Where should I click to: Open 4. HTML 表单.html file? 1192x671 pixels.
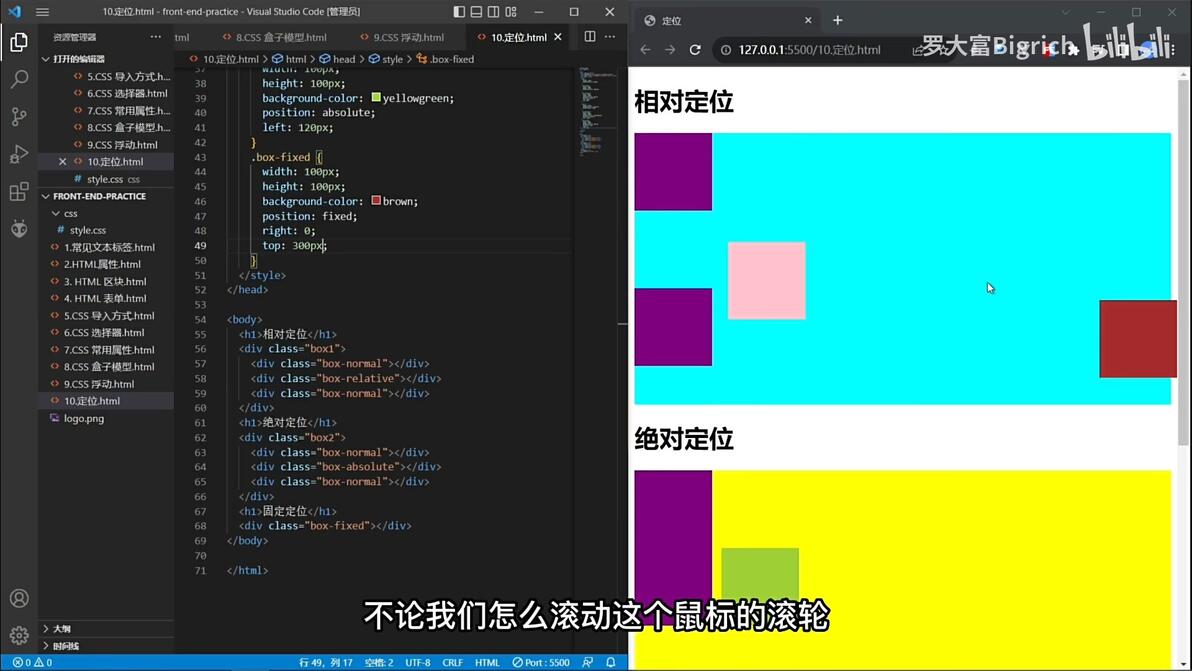[x=105, y=299]
